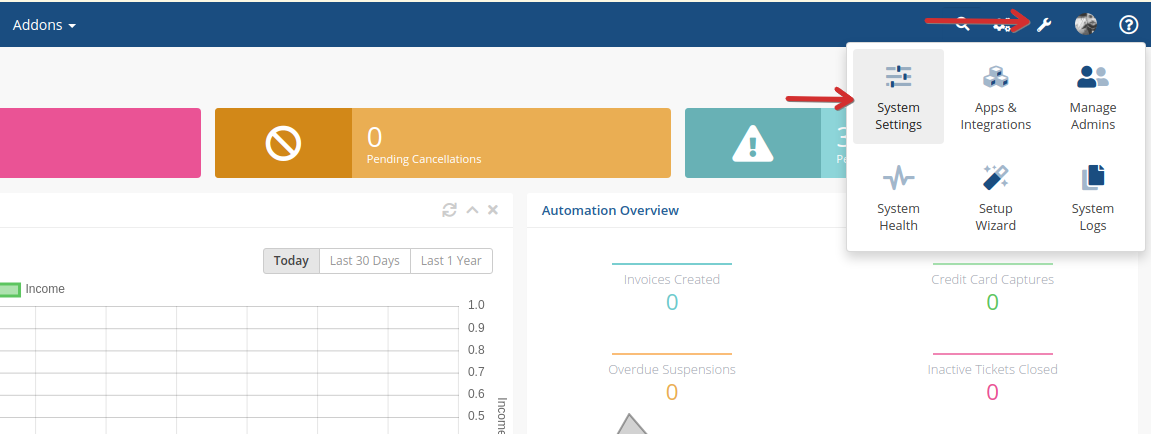Select the Today chart range
The height and width of the screenshot is (434, 1151).
pos(291,261)
